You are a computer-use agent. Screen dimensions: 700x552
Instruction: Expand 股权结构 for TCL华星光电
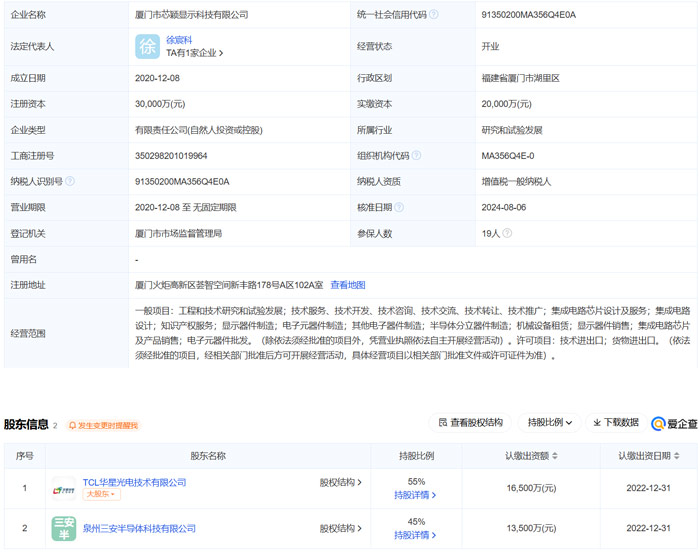click(341, 482)
